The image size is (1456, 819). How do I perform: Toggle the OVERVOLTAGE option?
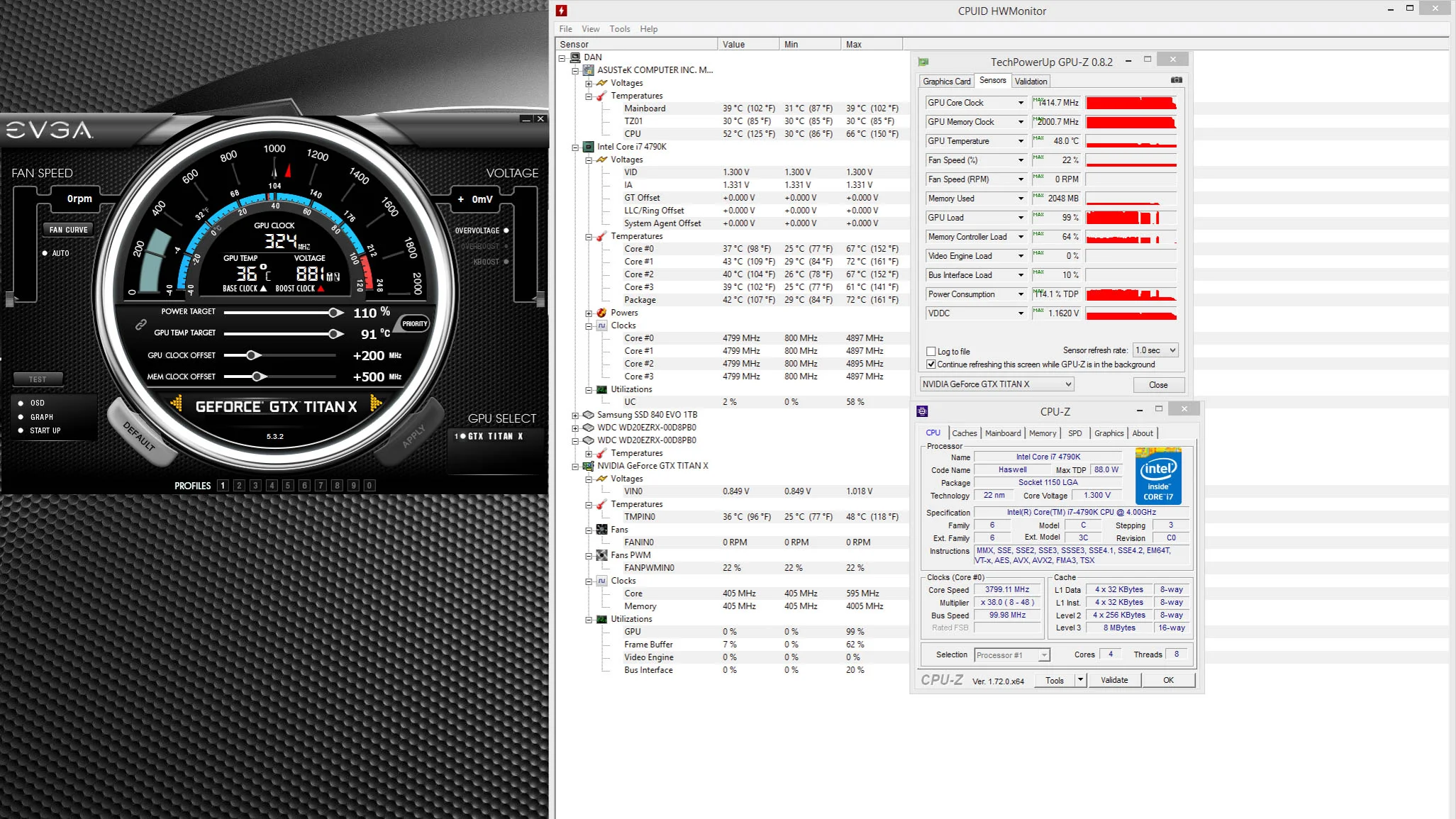click(506, 230)
